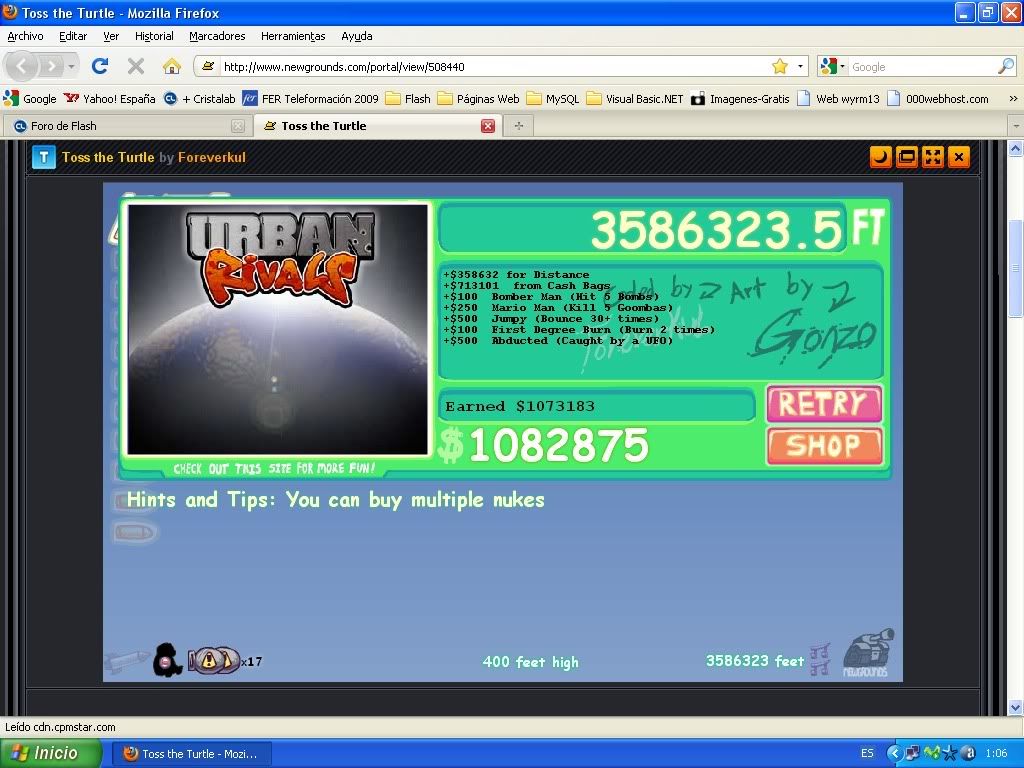Image resolution: width=1024 pixels, height=768 pixels.
Task: Expand the Visual Basic.NET bookmarks folder
Action: click(x=635, y=99)
